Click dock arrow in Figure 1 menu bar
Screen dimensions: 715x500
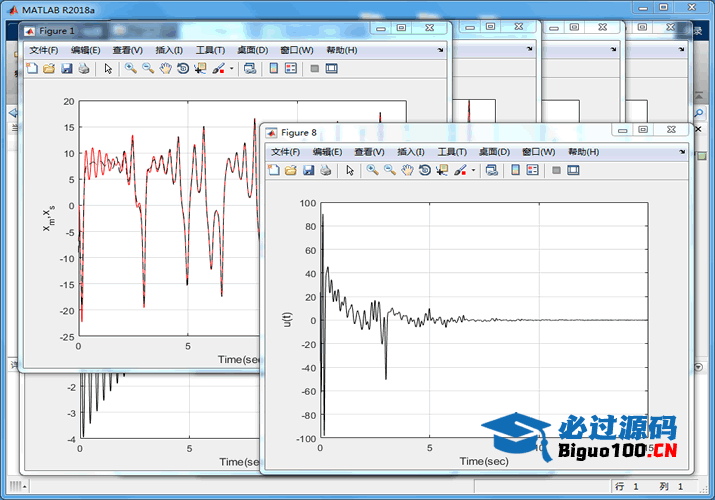point(440,50)
